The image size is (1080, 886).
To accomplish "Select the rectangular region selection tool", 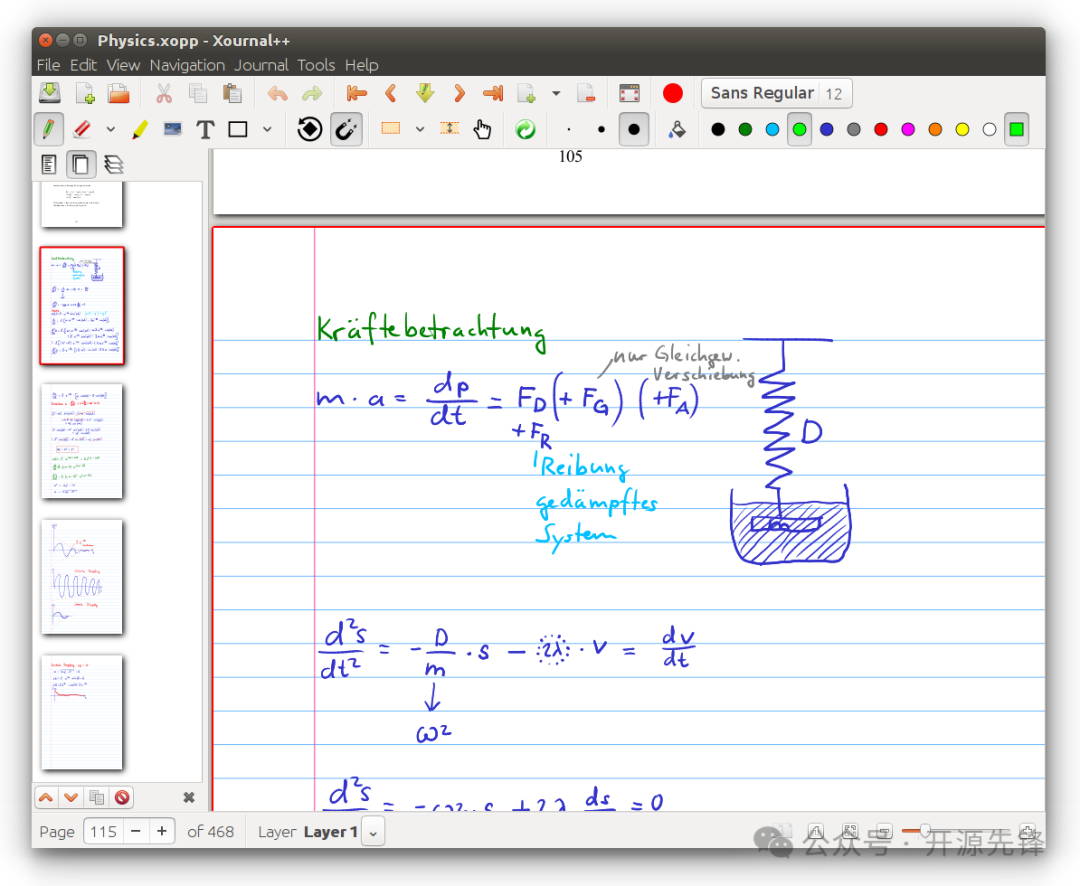I will pos(391,129).
